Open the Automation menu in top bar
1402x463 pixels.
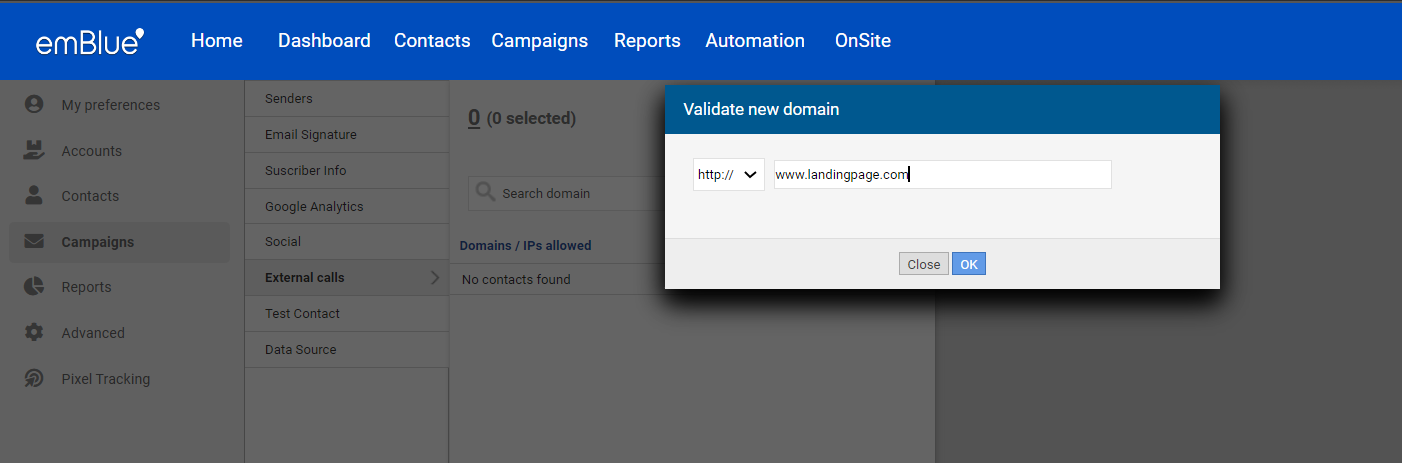(x=755, y=41)
